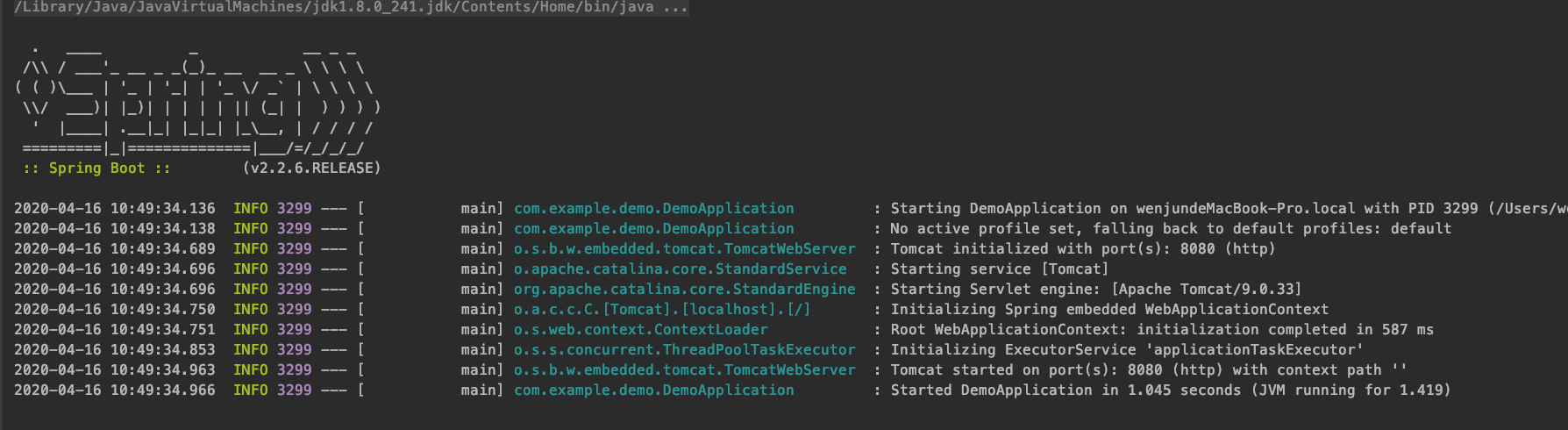Click logger 'o.apache.catalina.core.StandardService'

(x=681, y=269)
